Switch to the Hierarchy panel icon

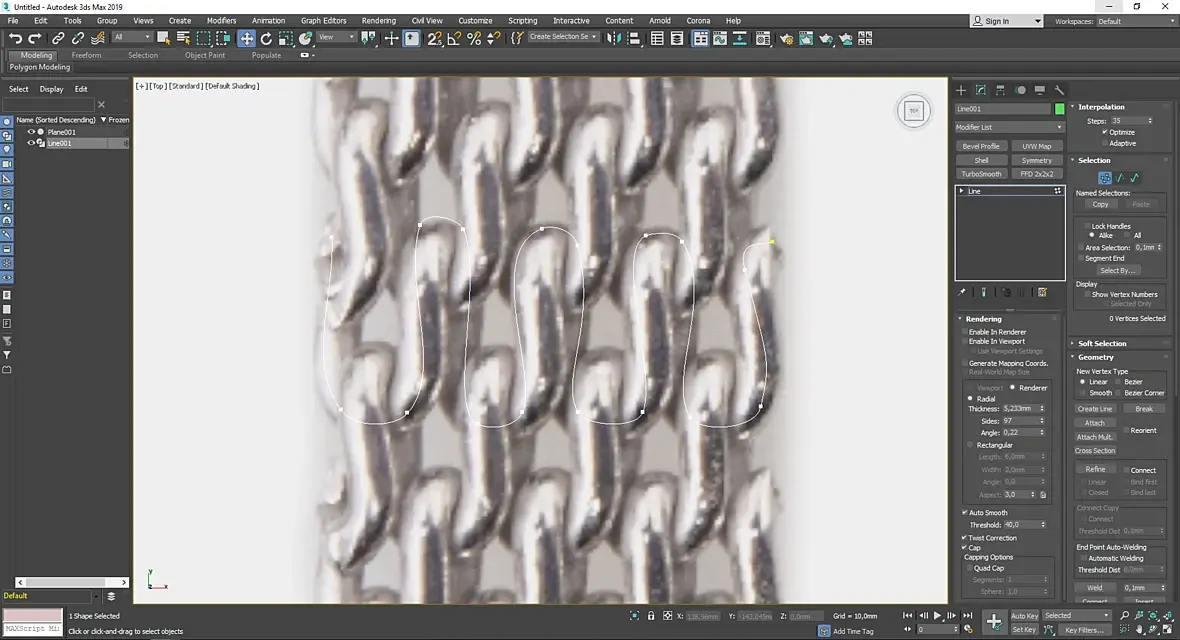pyautogui.click(x=1000, y=90)
